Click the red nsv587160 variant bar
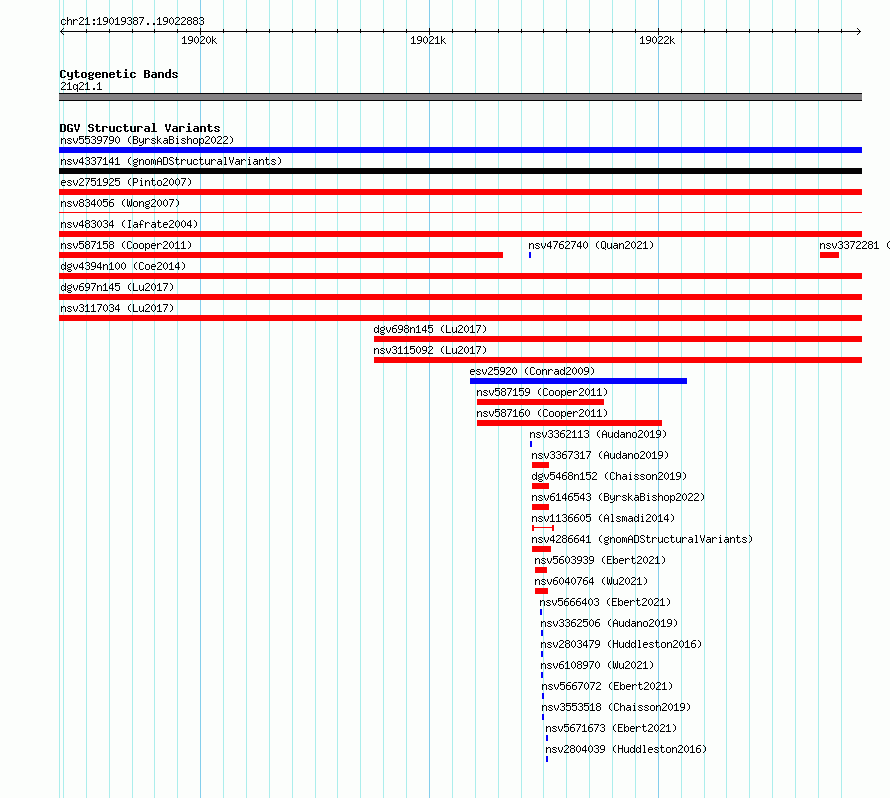The width and height of the screenshot is (890, 798). tap(569, 423)
